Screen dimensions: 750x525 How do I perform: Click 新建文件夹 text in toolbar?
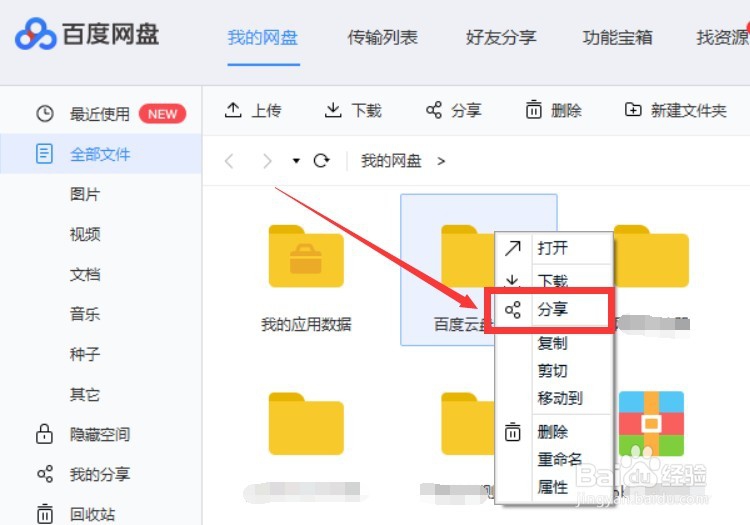point(689,111)
